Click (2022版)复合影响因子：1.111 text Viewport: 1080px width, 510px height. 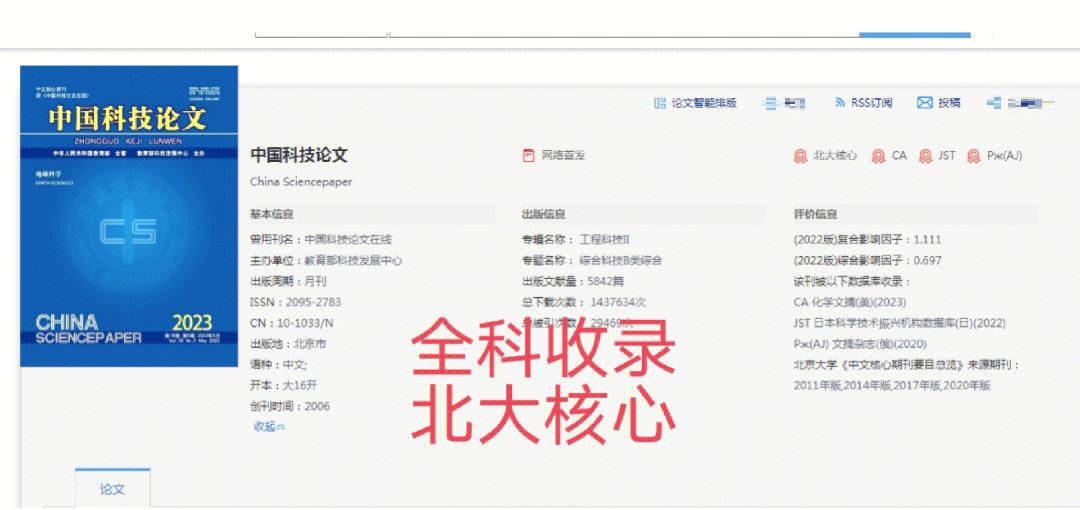[867, 240]
